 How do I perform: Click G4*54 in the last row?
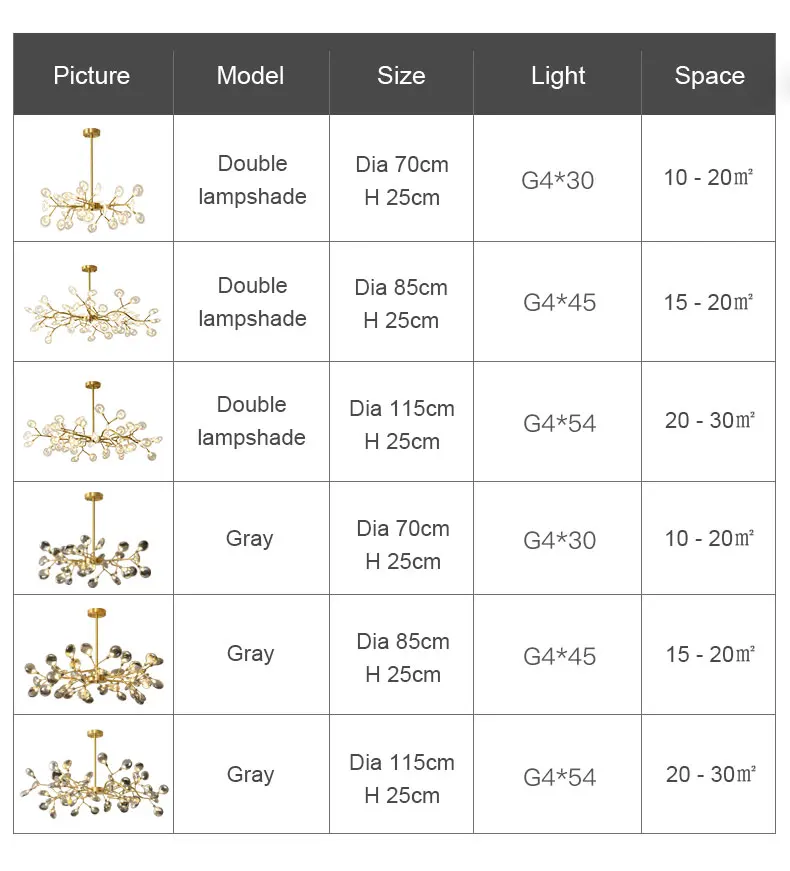pyautogui.click(x=560, y=777)
